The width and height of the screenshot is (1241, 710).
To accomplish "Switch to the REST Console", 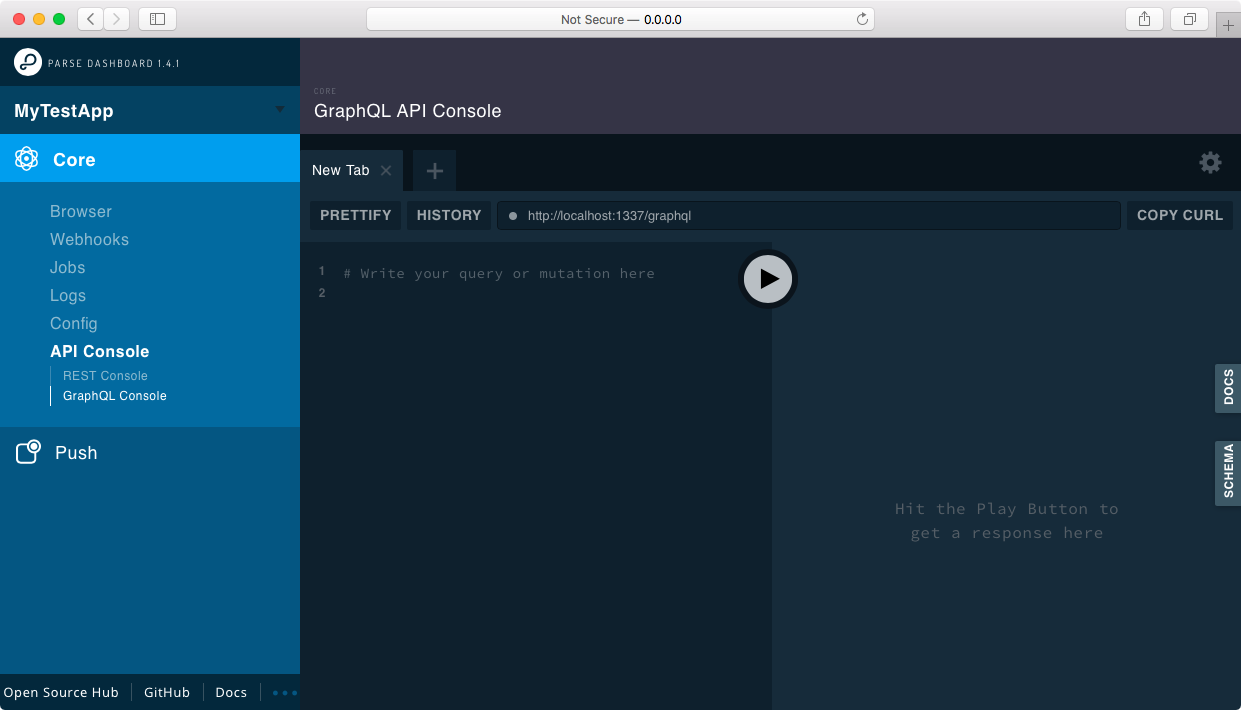I will coord(104,375).
